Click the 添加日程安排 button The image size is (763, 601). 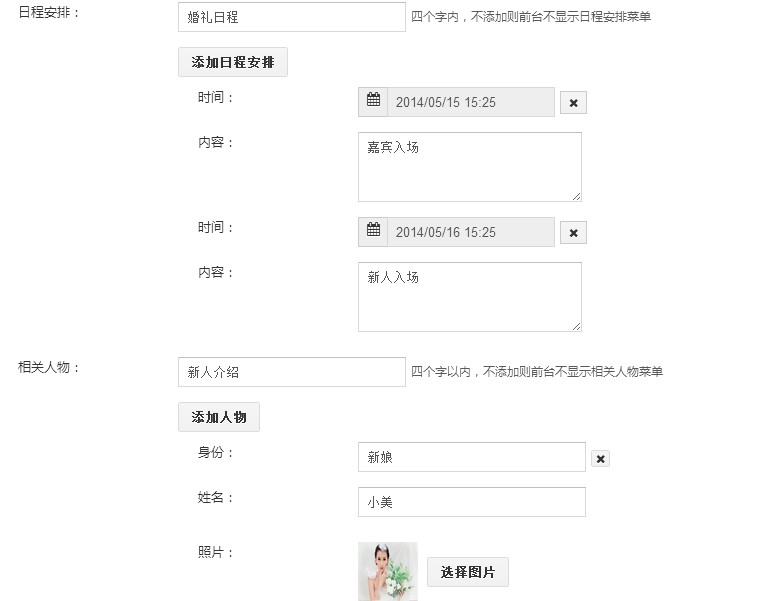pyautogui.click(x=233, y=62)
